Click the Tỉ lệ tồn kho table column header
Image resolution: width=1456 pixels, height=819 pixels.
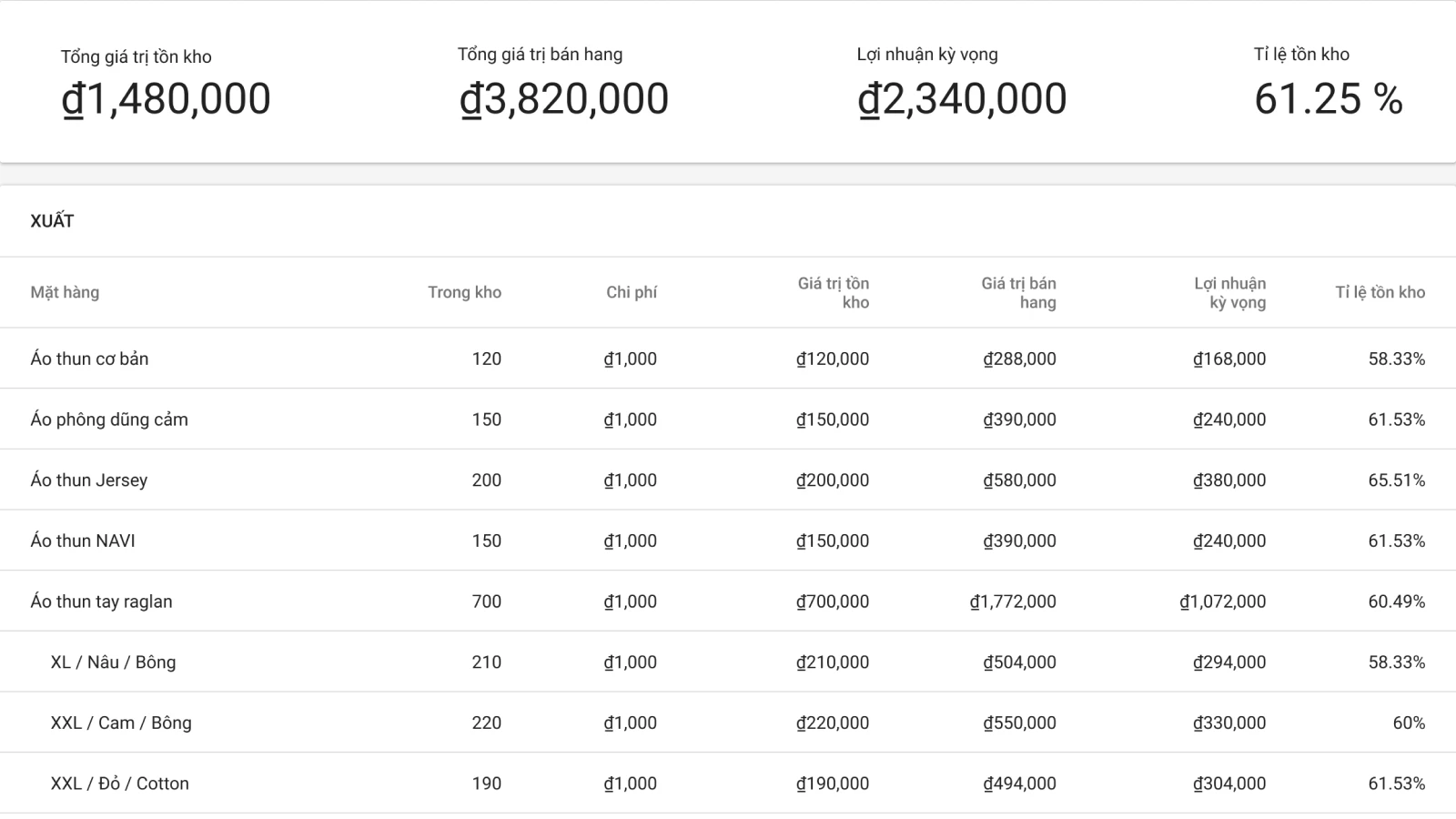tap(1380, 292)
